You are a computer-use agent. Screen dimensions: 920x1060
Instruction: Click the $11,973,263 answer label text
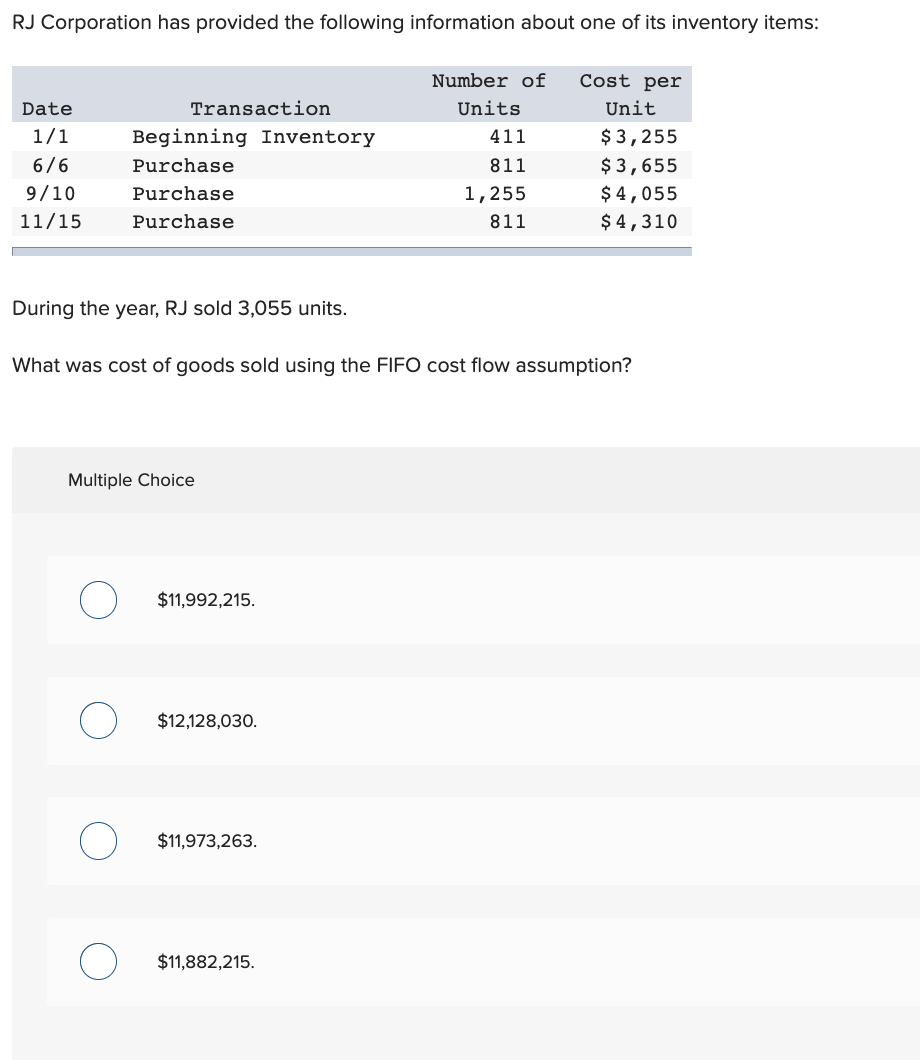tap(207, 841)
